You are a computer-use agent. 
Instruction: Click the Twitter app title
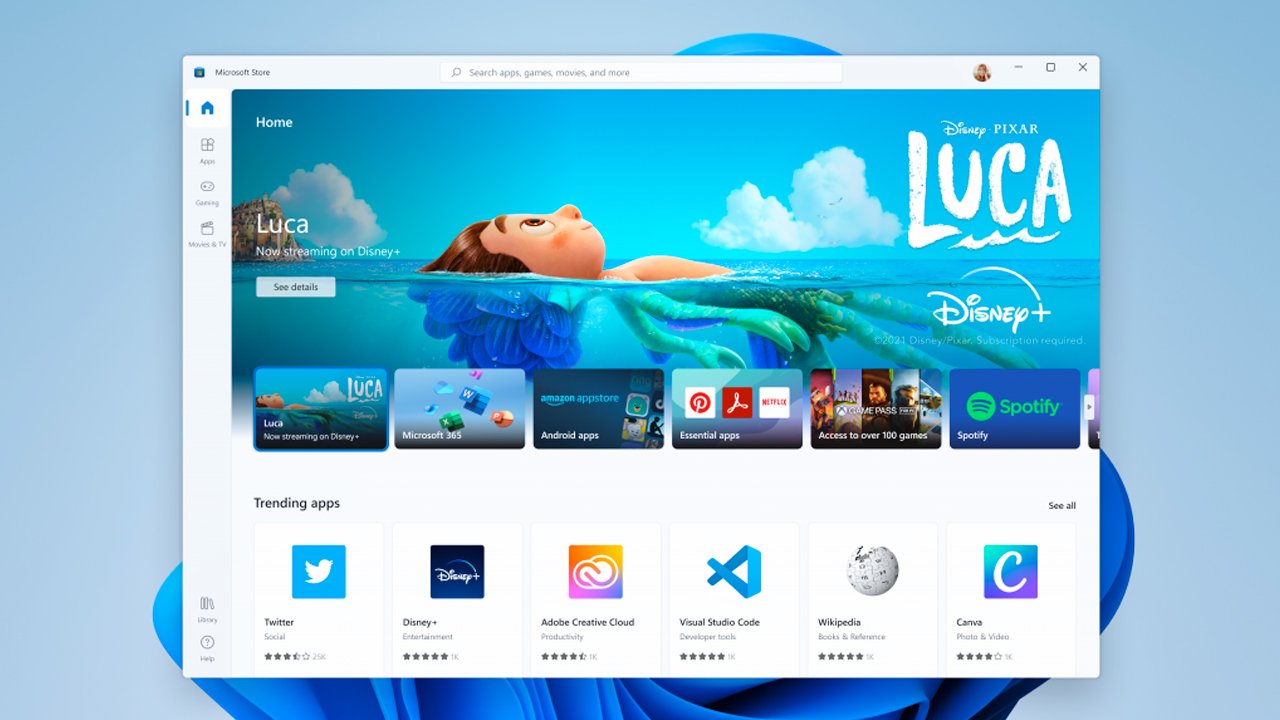tap(279, 622)
